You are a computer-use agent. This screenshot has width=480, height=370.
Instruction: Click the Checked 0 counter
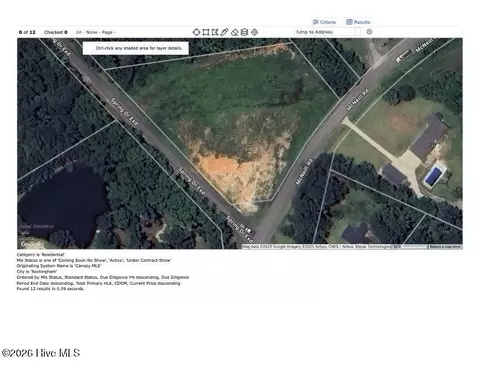point(56,32)
